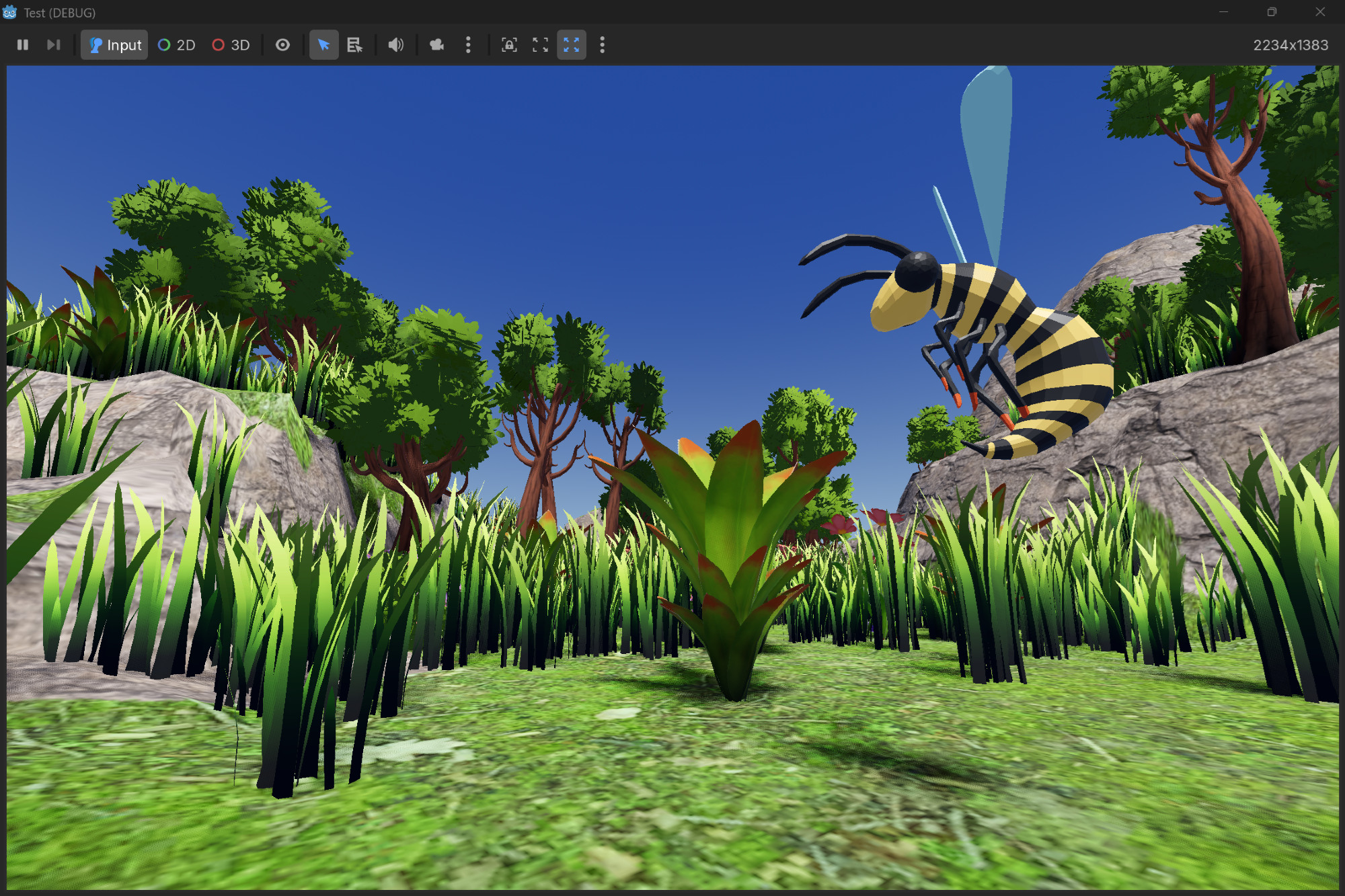Advance to the next frame
The height and width of the screenshot is (896, 1345).
(53, 45)
